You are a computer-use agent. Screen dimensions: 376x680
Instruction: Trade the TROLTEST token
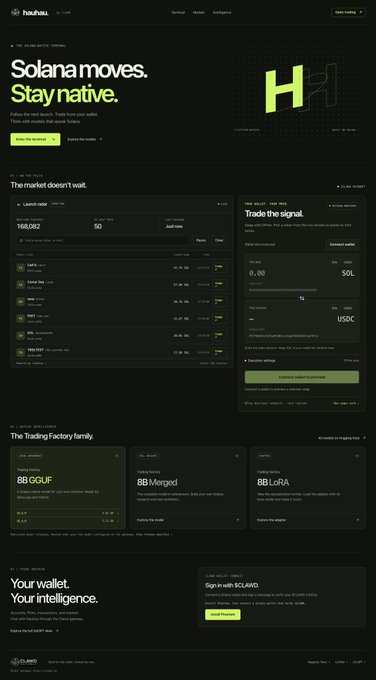tap(219, 352)
